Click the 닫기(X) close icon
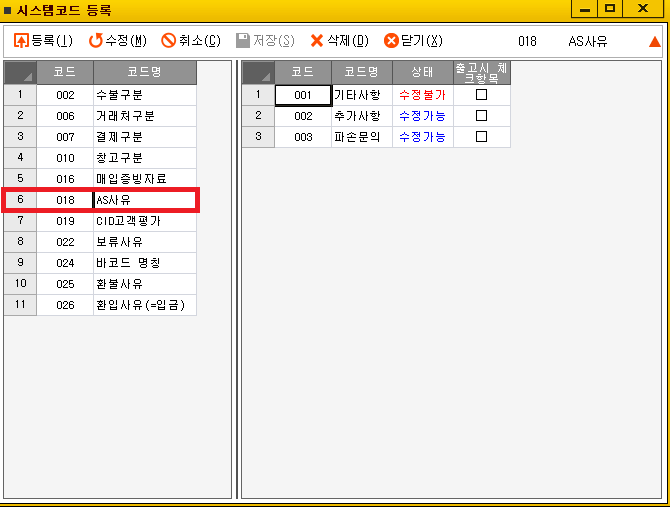The height and width of the screenshot is (507, 670). click(391, 41)
